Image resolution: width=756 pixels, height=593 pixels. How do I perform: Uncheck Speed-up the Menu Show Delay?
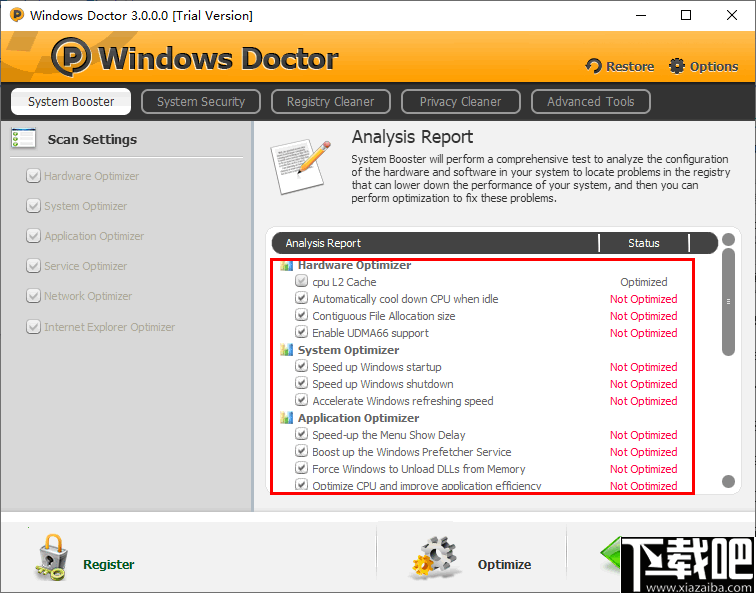tap(301, 434)
